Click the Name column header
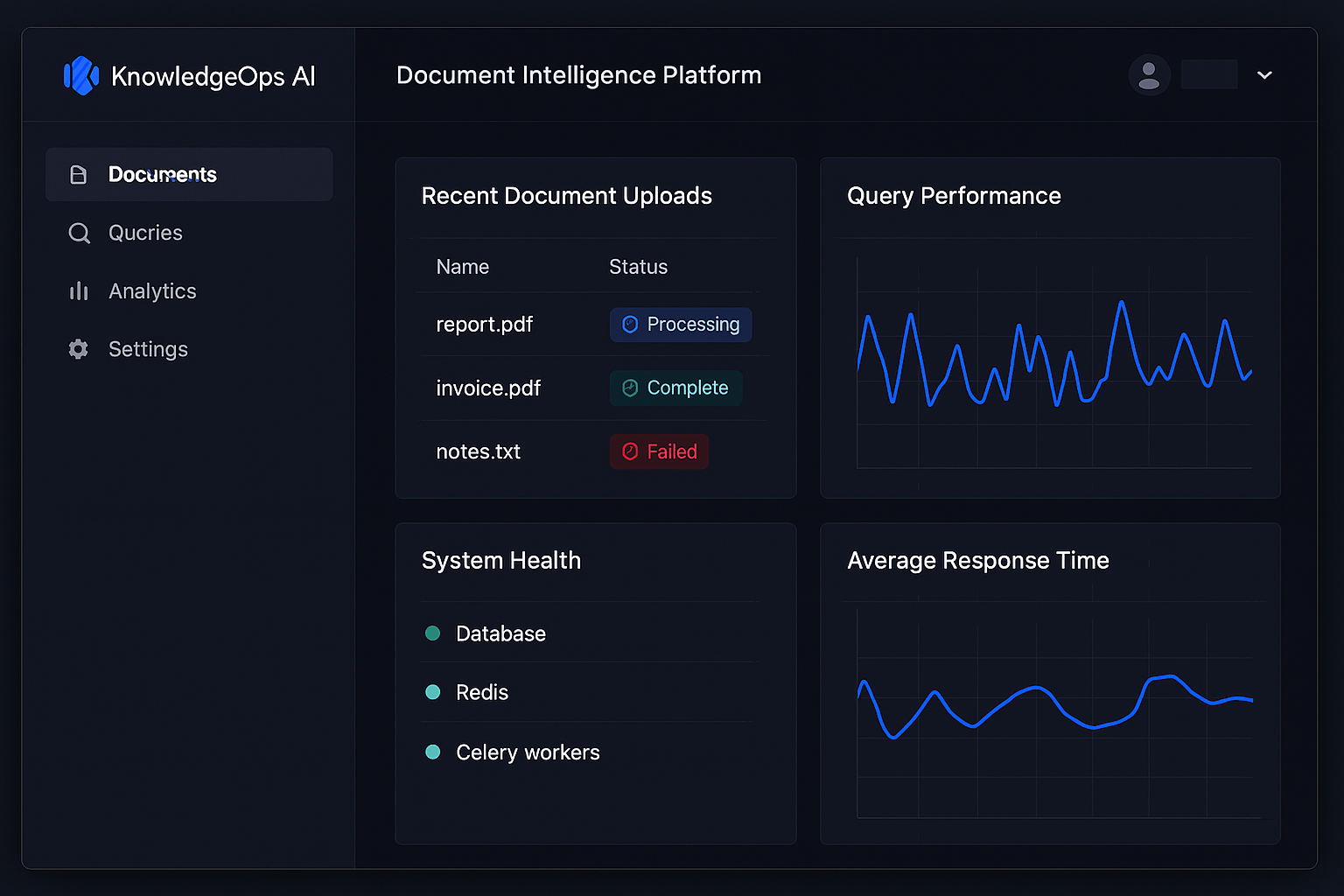This screenshot has width=1344, height=896. 462,267
